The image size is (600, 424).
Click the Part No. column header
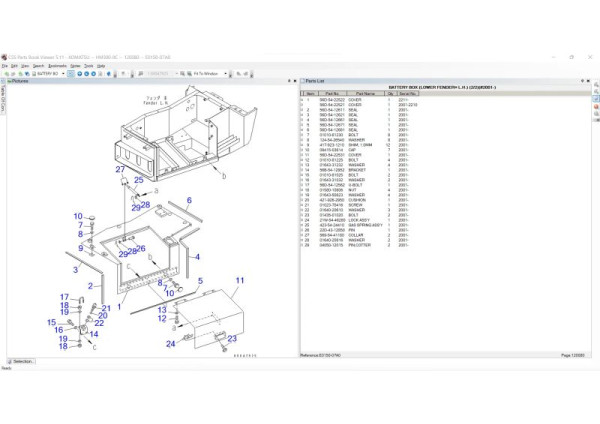333,94
